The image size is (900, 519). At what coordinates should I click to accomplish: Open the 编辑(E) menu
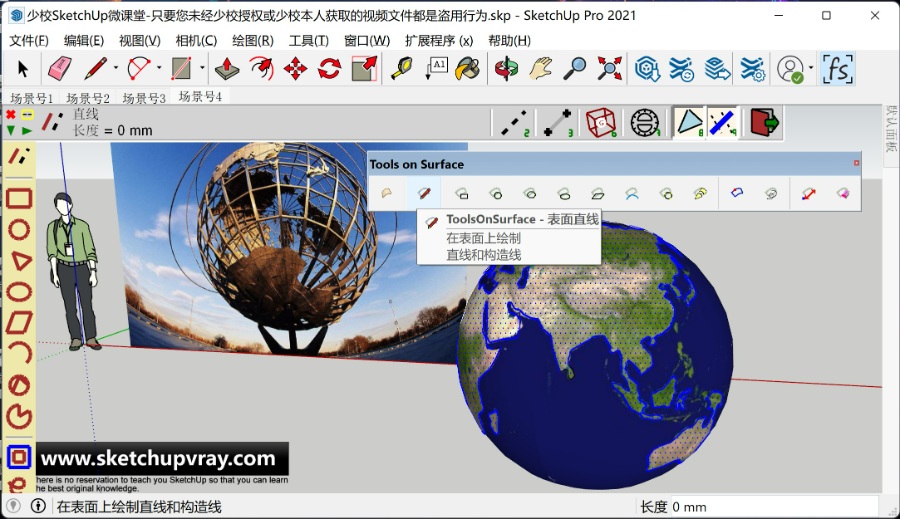pyautogui.click(x=84, y=41)
